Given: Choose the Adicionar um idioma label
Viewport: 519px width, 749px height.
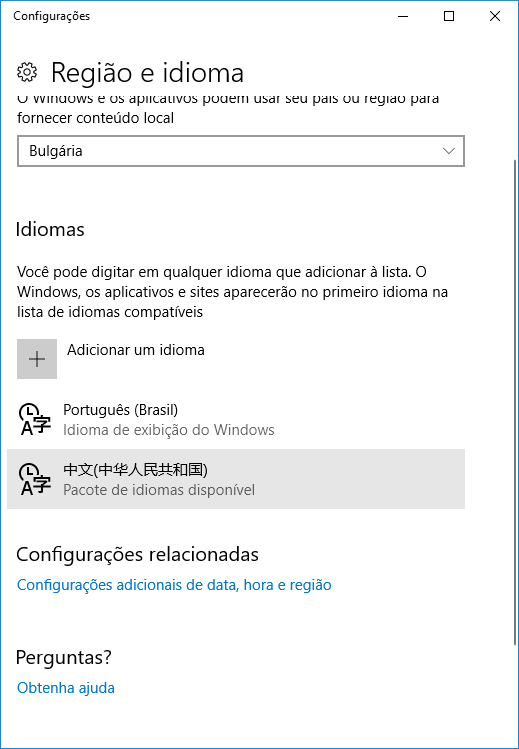Looking at the screenshot, I should [x=136, y=350].
